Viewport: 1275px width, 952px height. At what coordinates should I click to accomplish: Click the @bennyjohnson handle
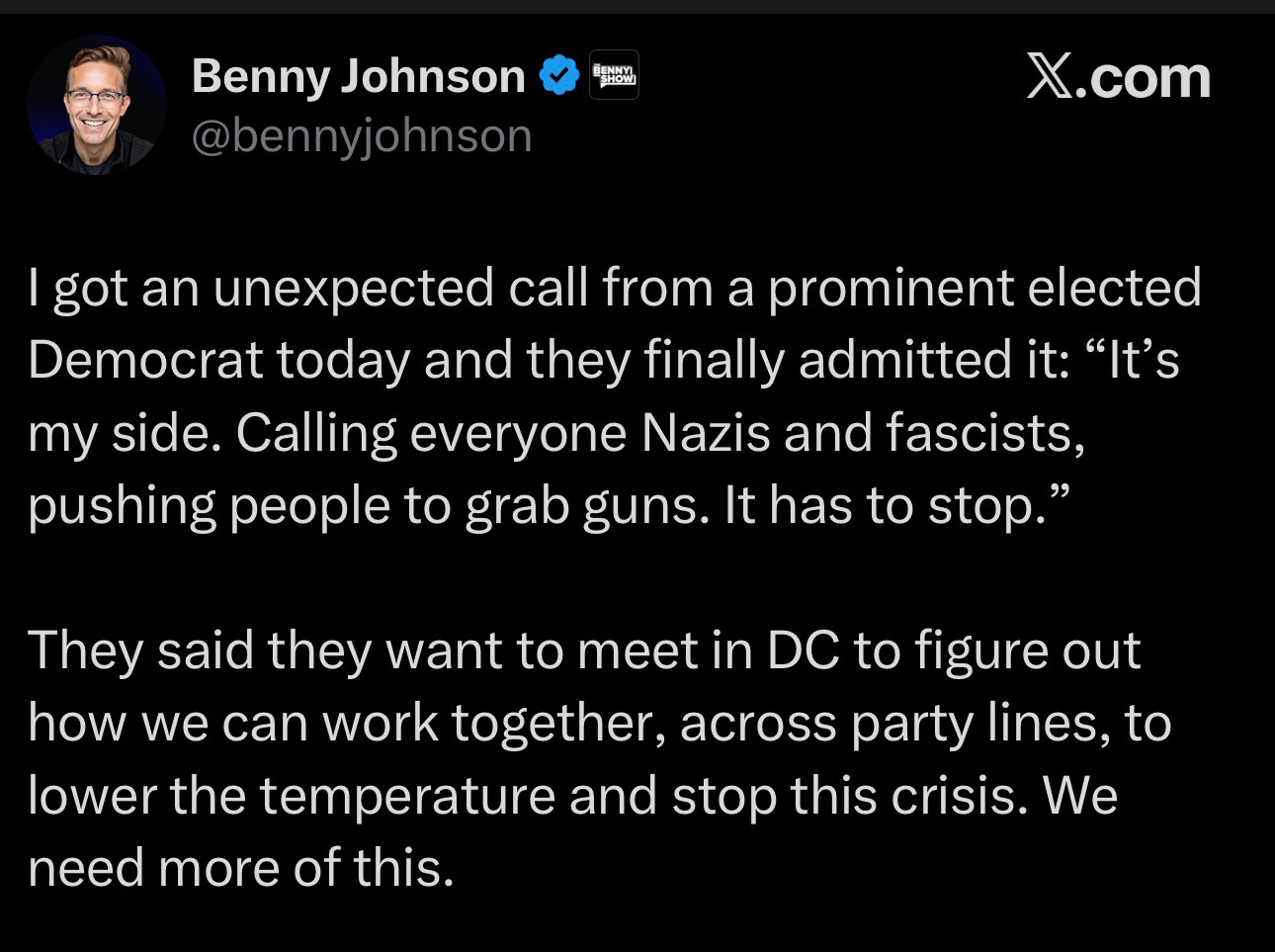point(361,135)
